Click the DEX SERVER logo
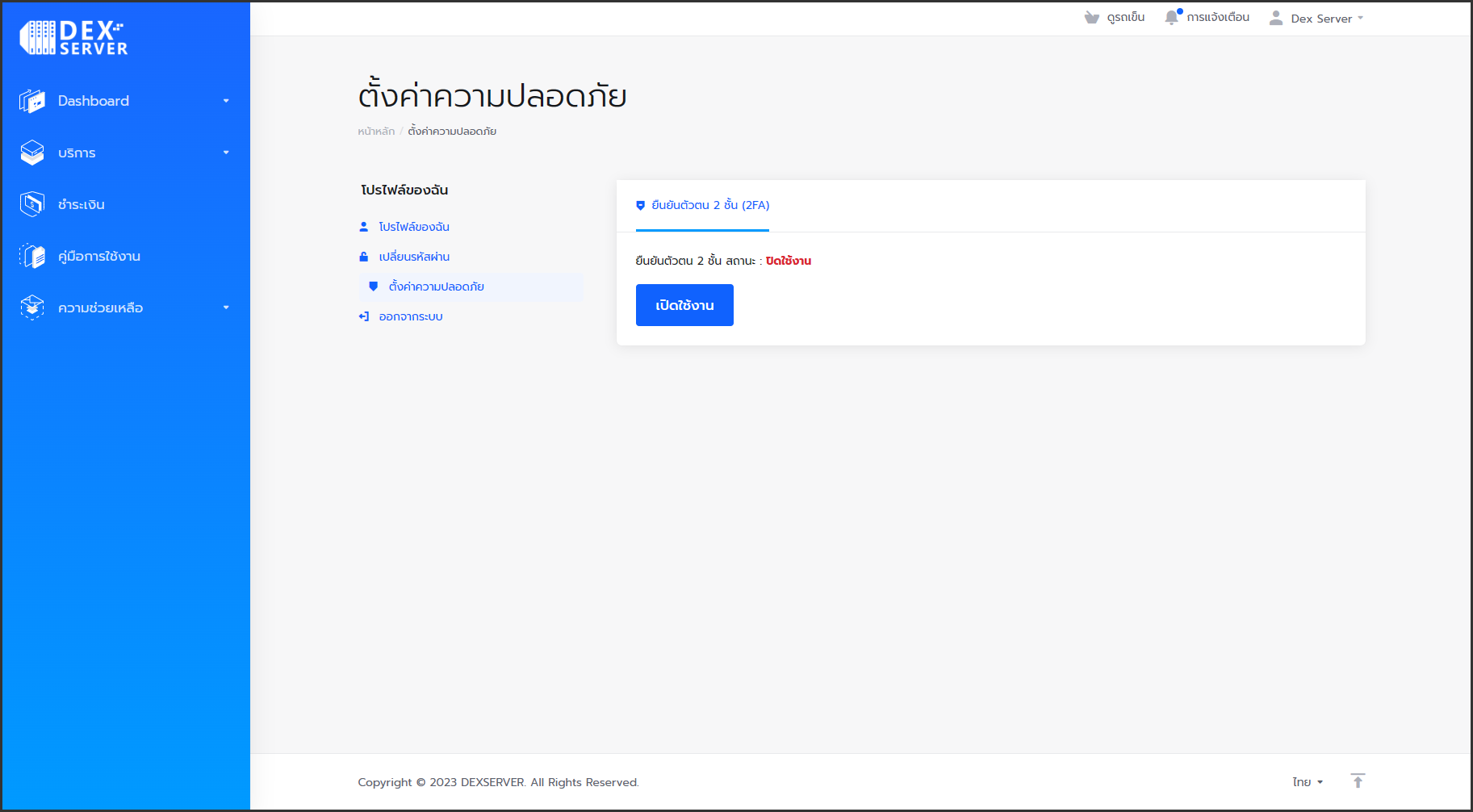1473x812 pixels. 73,37
